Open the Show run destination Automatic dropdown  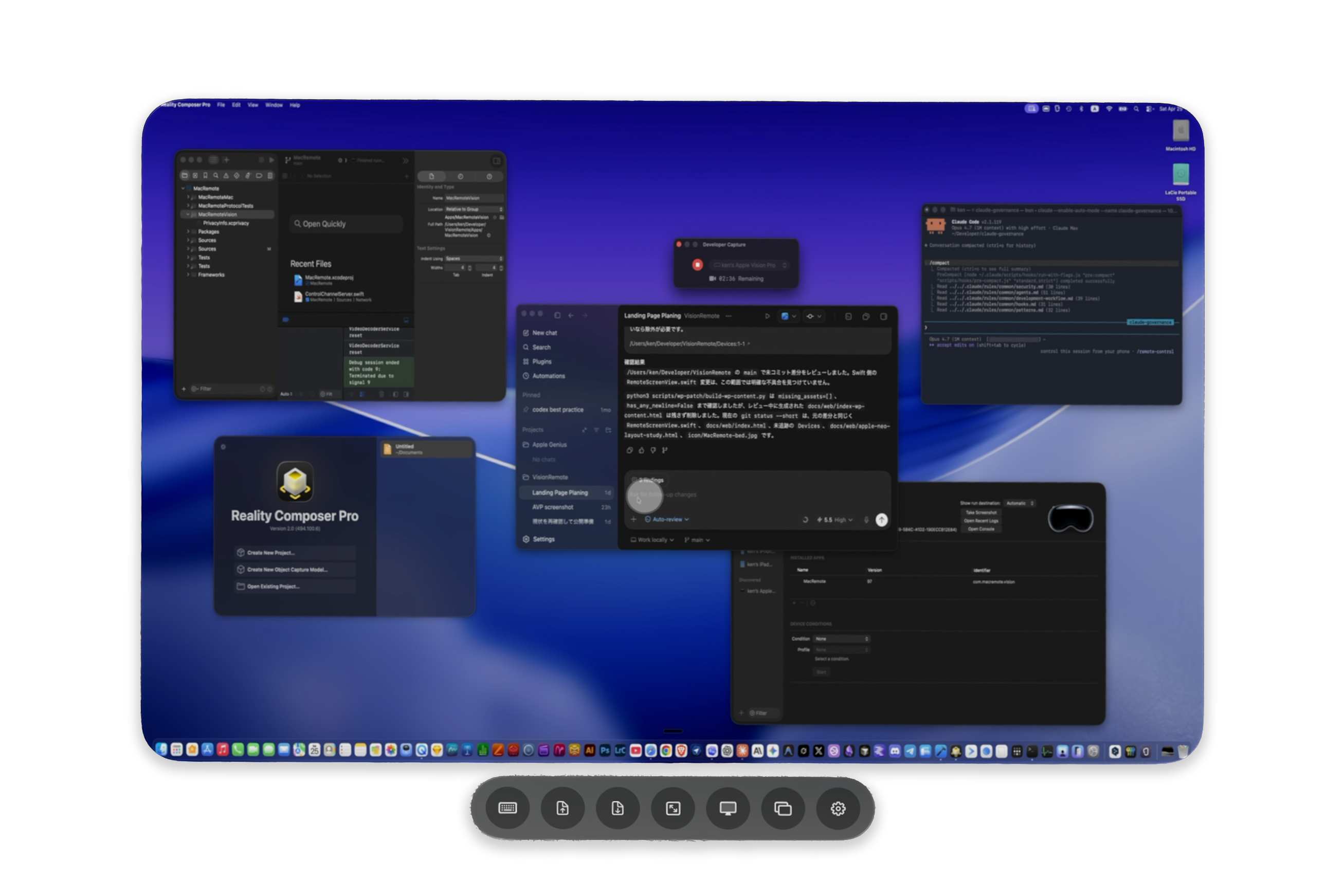(1020, 503)
